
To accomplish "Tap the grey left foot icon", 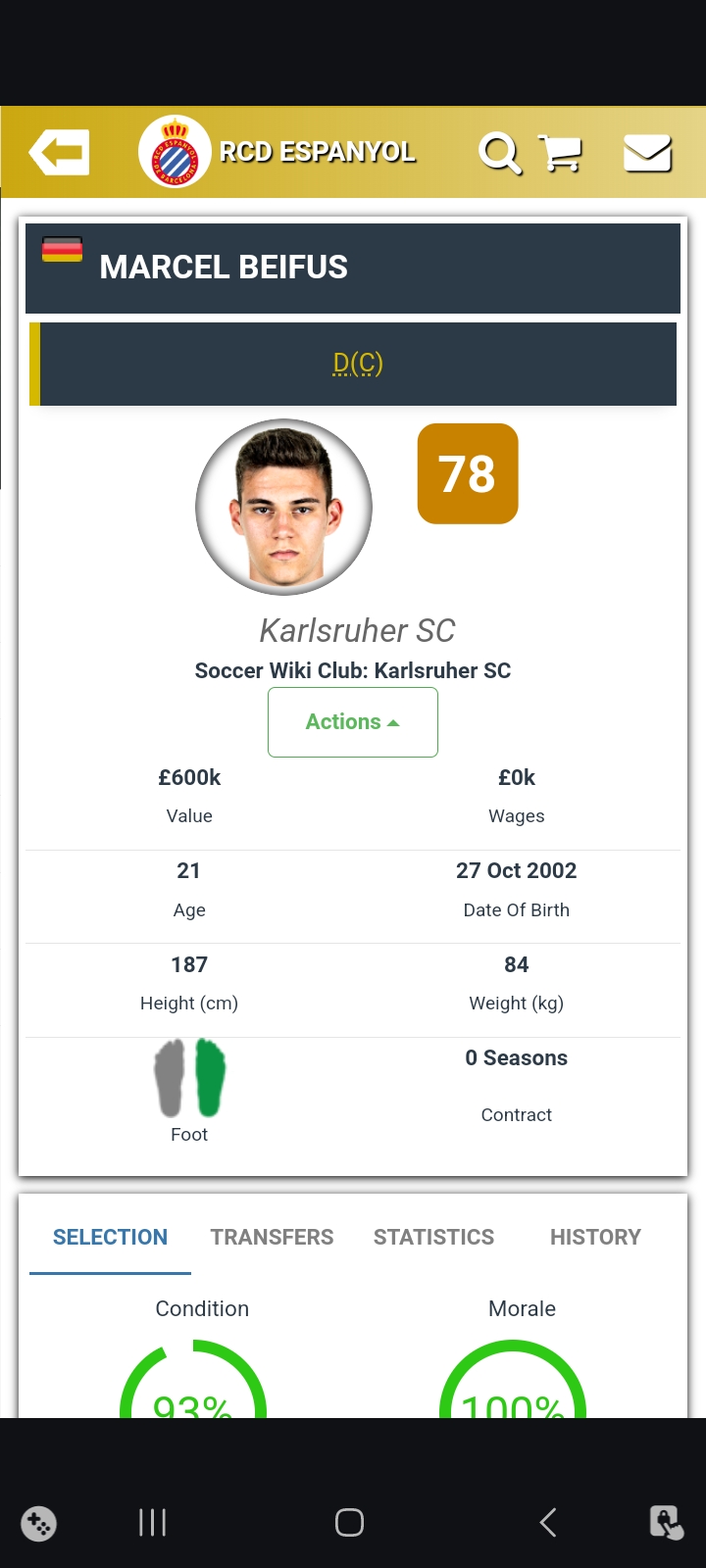I will pos(170,1078).
